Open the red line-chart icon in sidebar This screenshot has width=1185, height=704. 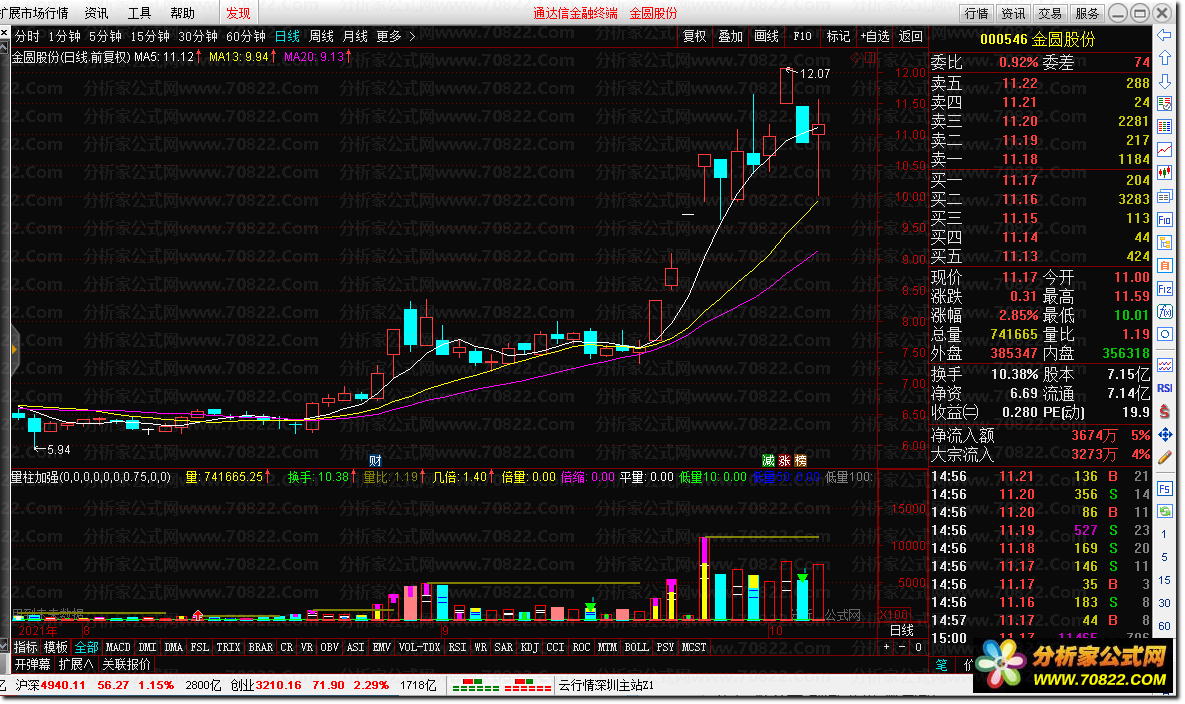click(1165, 150)
